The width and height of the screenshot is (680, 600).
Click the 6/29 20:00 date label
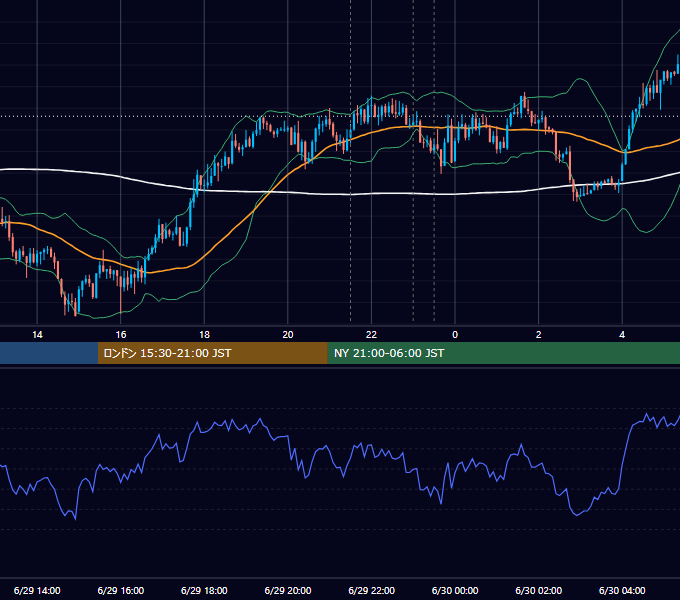pos(288,590)
